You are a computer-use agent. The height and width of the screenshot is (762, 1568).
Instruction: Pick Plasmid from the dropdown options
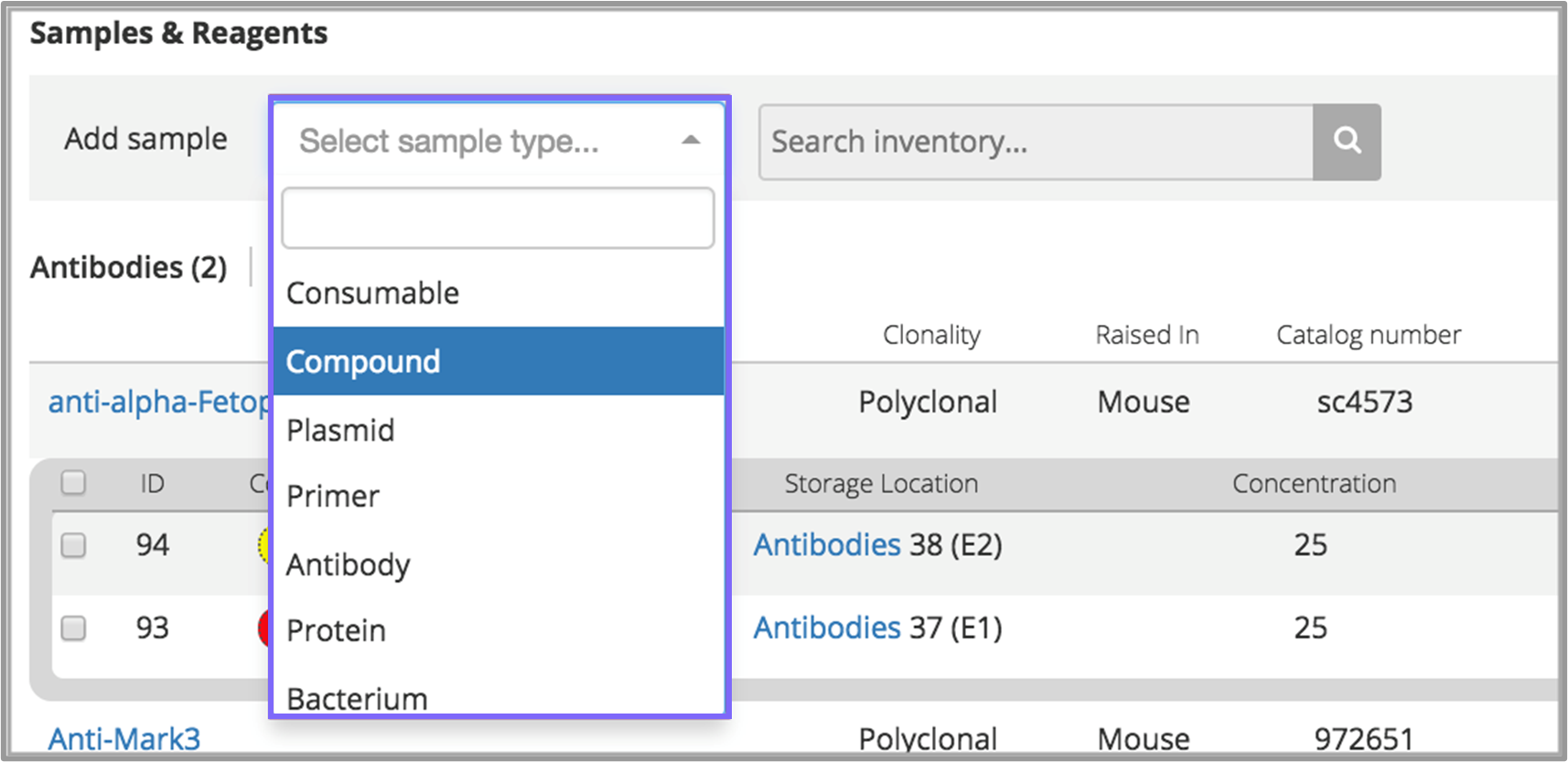[340, 430]
